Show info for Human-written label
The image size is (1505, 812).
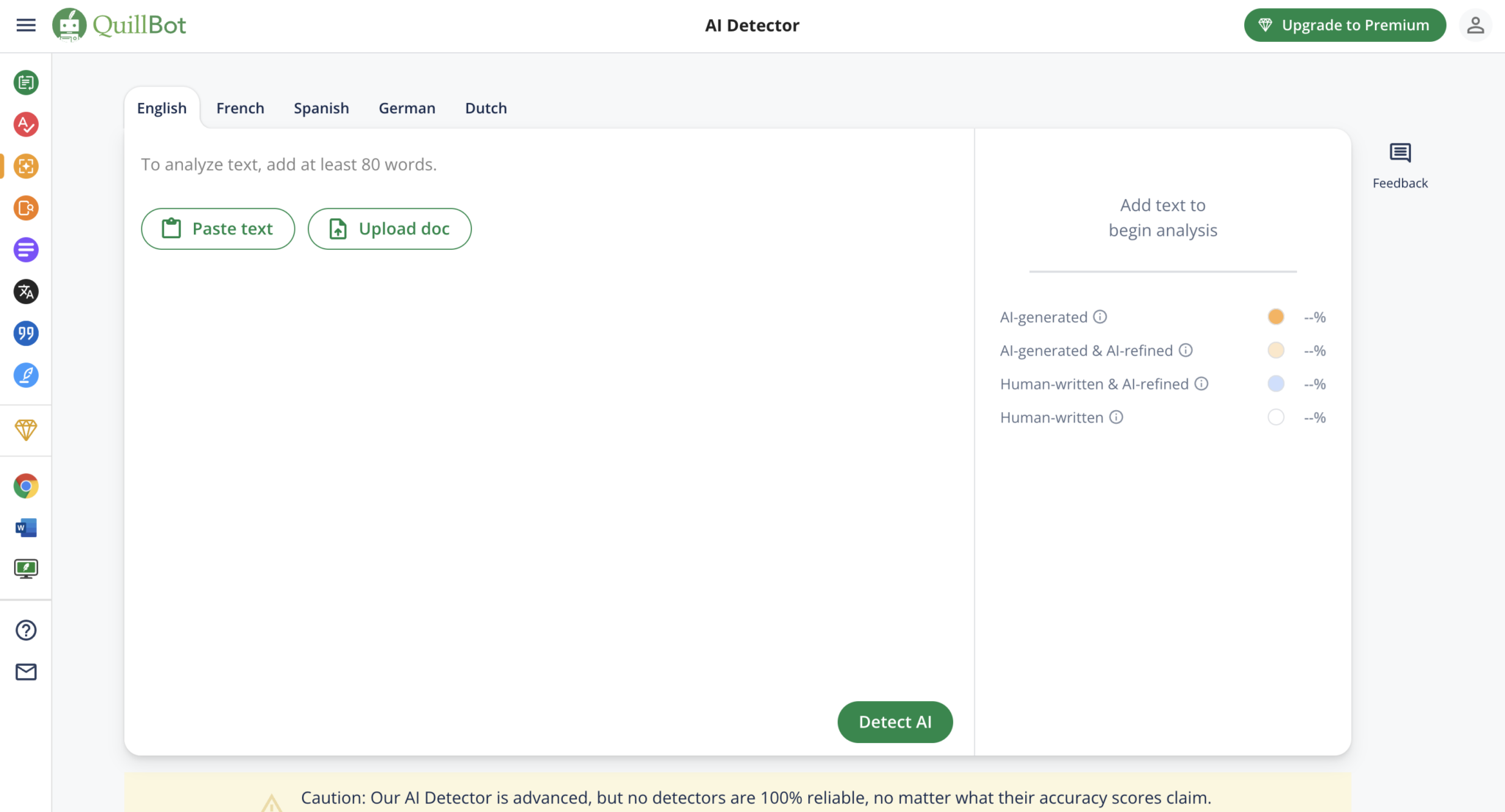tap(1116, 417)
